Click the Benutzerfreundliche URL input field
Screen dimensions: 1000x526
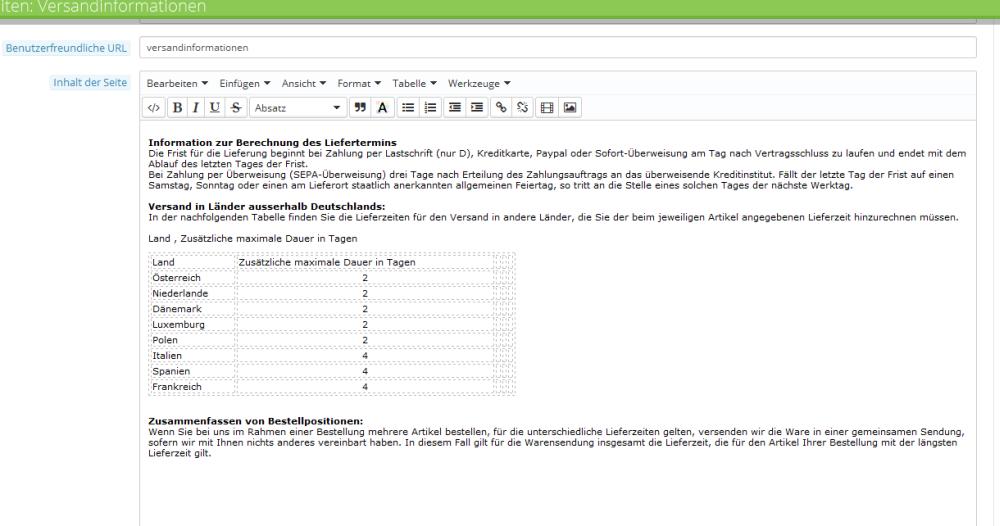pyautogui.click(x=557, y=47)
